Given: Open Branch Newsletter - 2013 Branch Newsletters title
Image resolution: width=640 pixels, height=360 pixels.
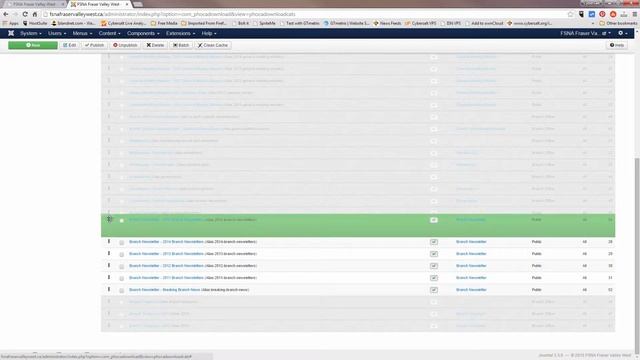Looking at the screenshot, I should click(x=166, y=254).
